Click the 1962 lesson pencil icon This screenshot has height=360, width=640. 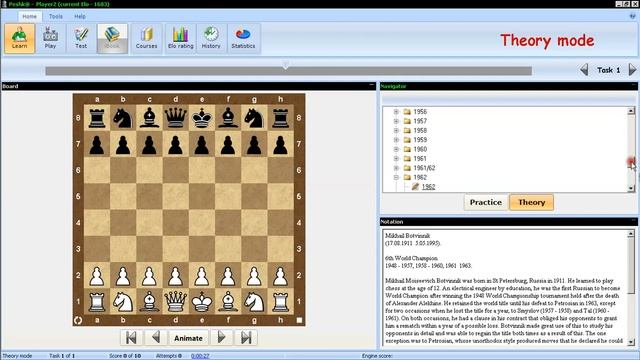click(416, 187)
